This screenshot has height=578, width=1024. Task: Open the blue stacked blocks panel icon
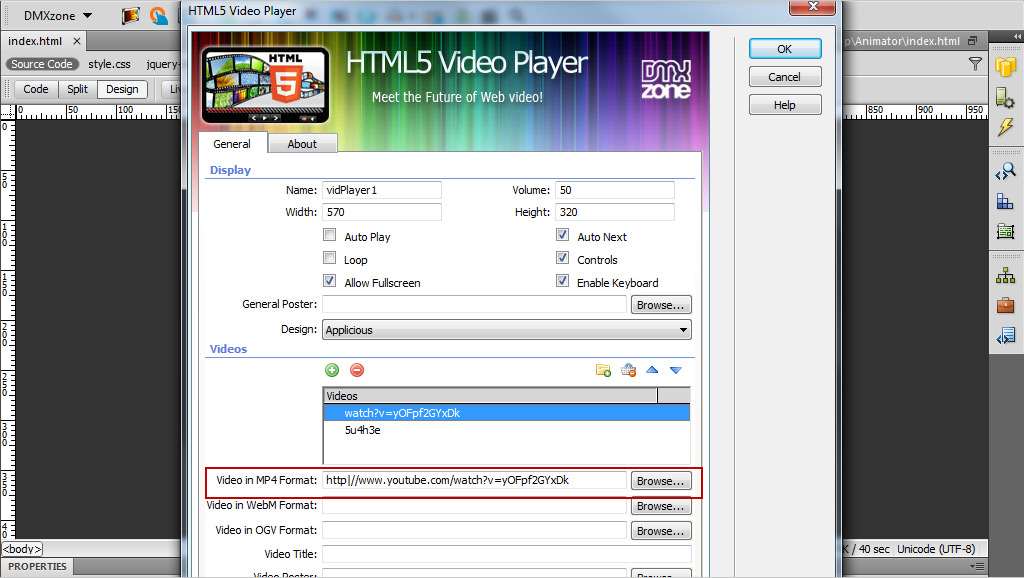(1006, 202)
